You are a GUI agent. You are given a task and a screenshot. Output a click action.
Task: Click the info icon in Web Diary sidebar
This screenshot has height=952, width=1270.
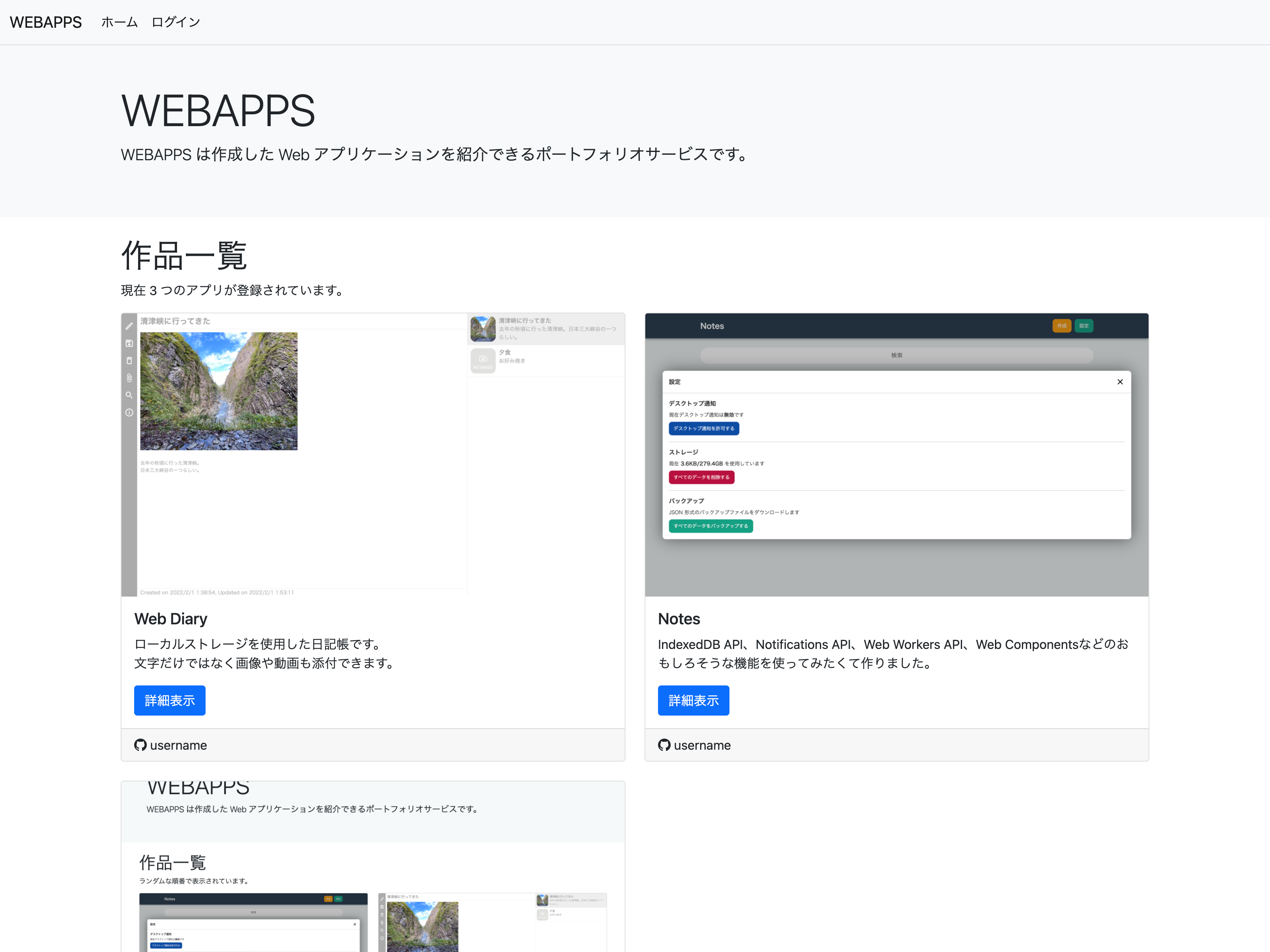click(129, 412)
